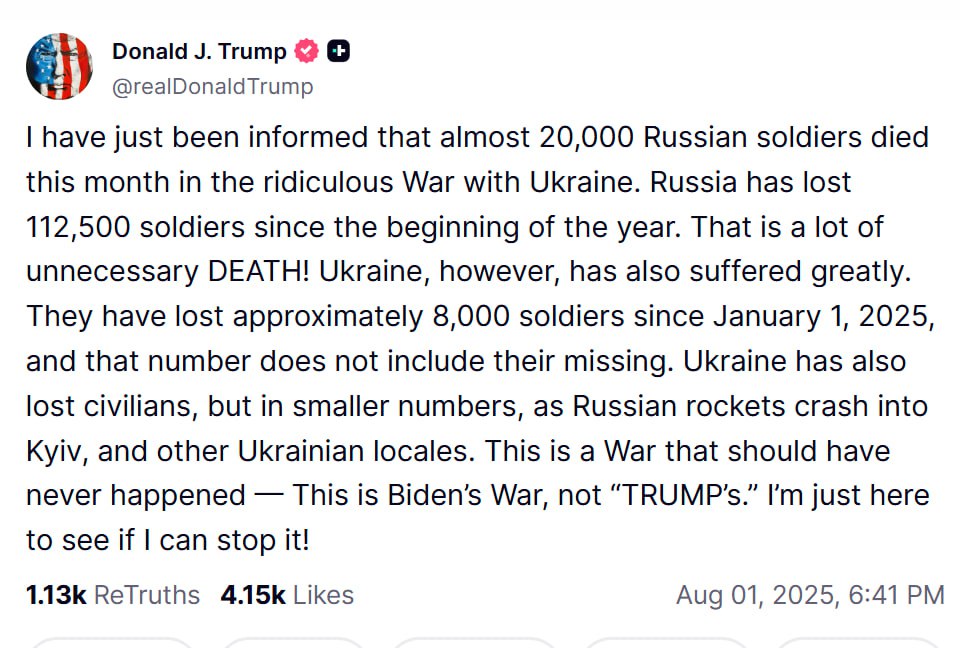
Task: Click the red verified checkmark badge
Action: tap(306, 51)
